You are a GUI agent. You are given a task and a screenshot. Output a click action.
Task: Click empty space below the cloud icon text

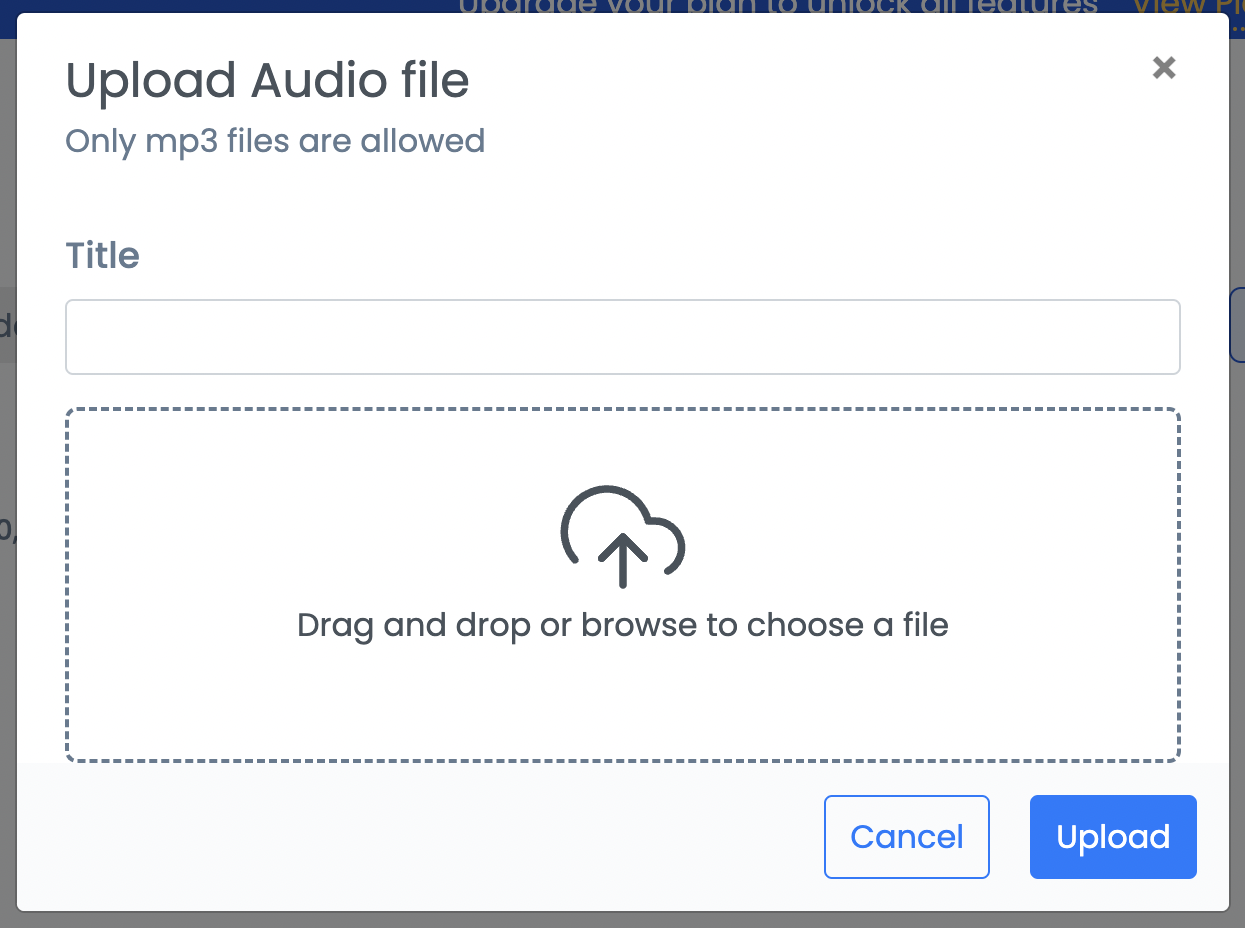(x=622, y=700)
